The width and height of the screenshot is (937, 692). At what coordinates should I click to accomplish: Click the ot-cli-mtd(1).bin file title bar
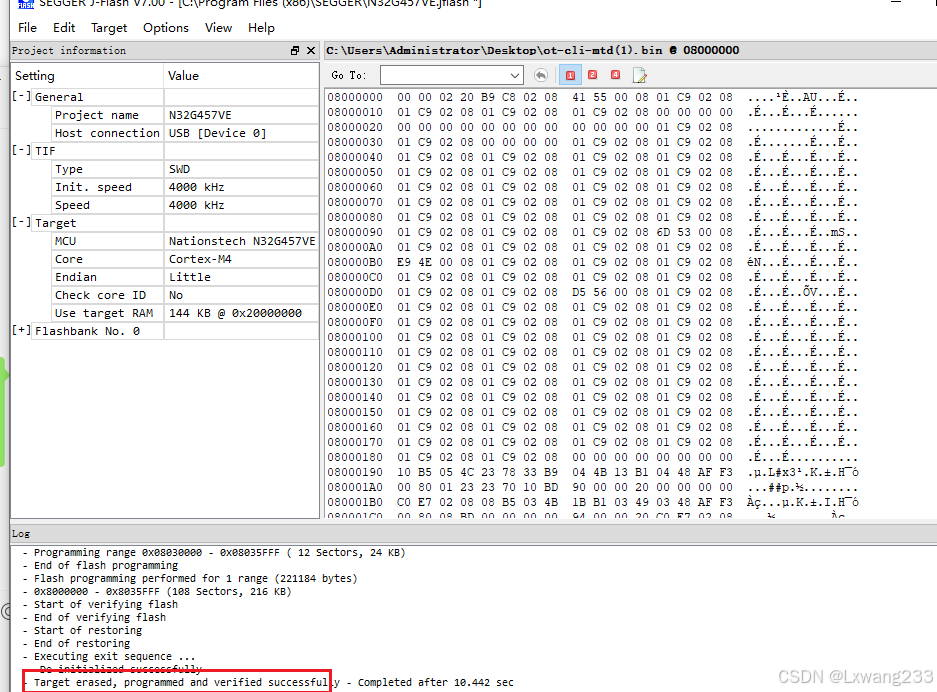pos(532,50)
